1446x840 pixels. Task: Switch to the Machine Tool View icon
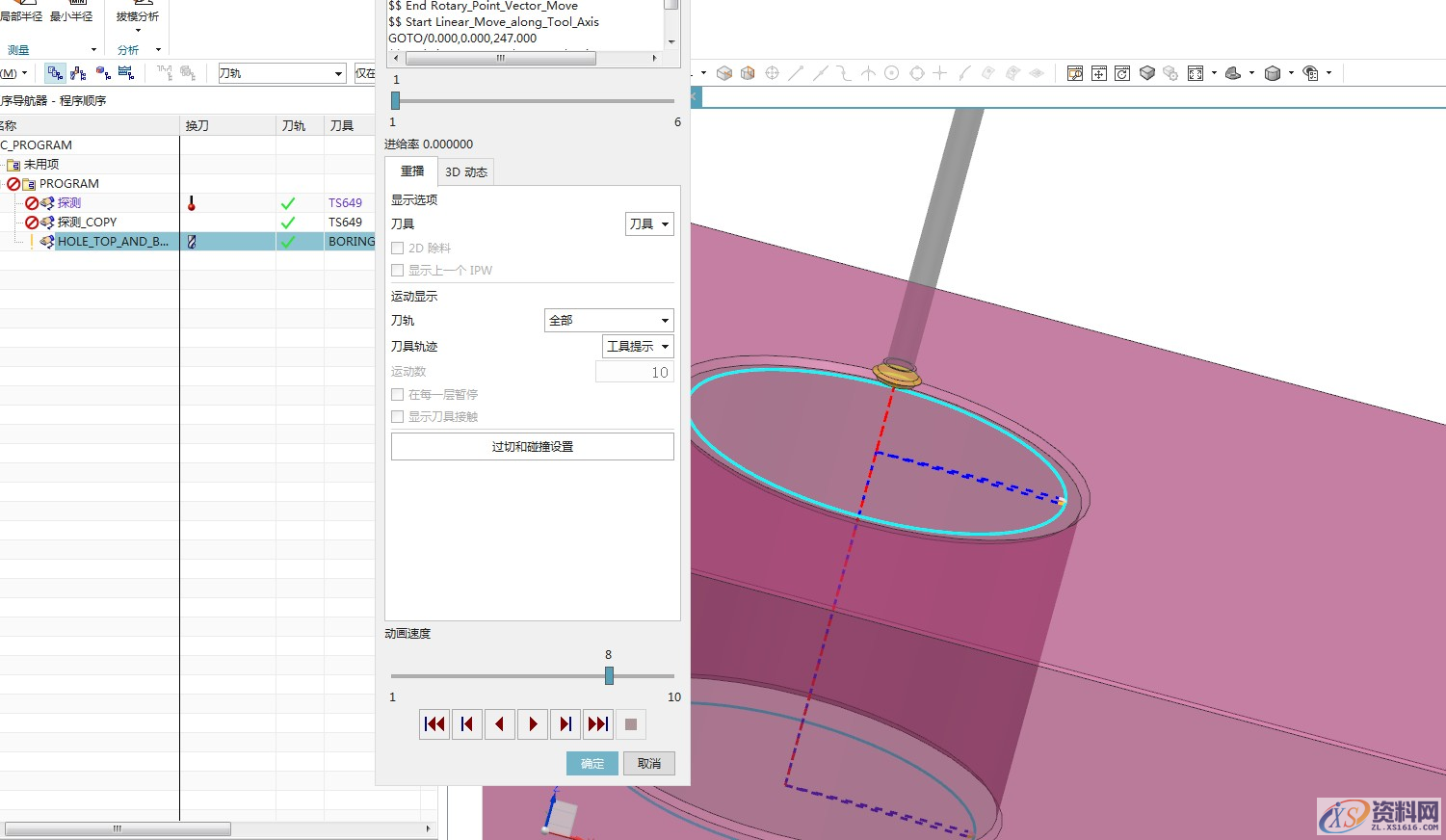[79, 73]
